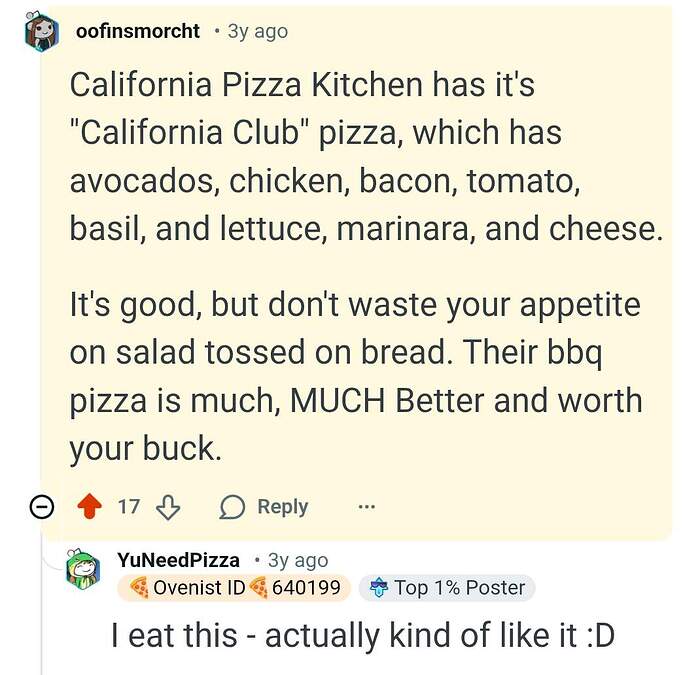Viewport: 700px width, 675px height.
Task: Collapse the oofinsmorcht comment thread
Action: click(x=42, y=507)
